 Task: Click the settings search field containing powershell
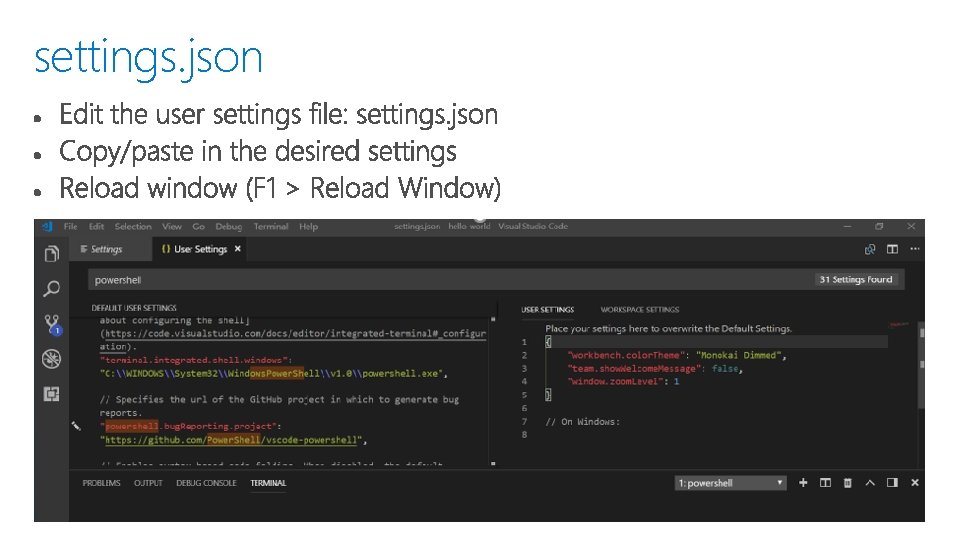pyautogui.click(x=496, y=280)
